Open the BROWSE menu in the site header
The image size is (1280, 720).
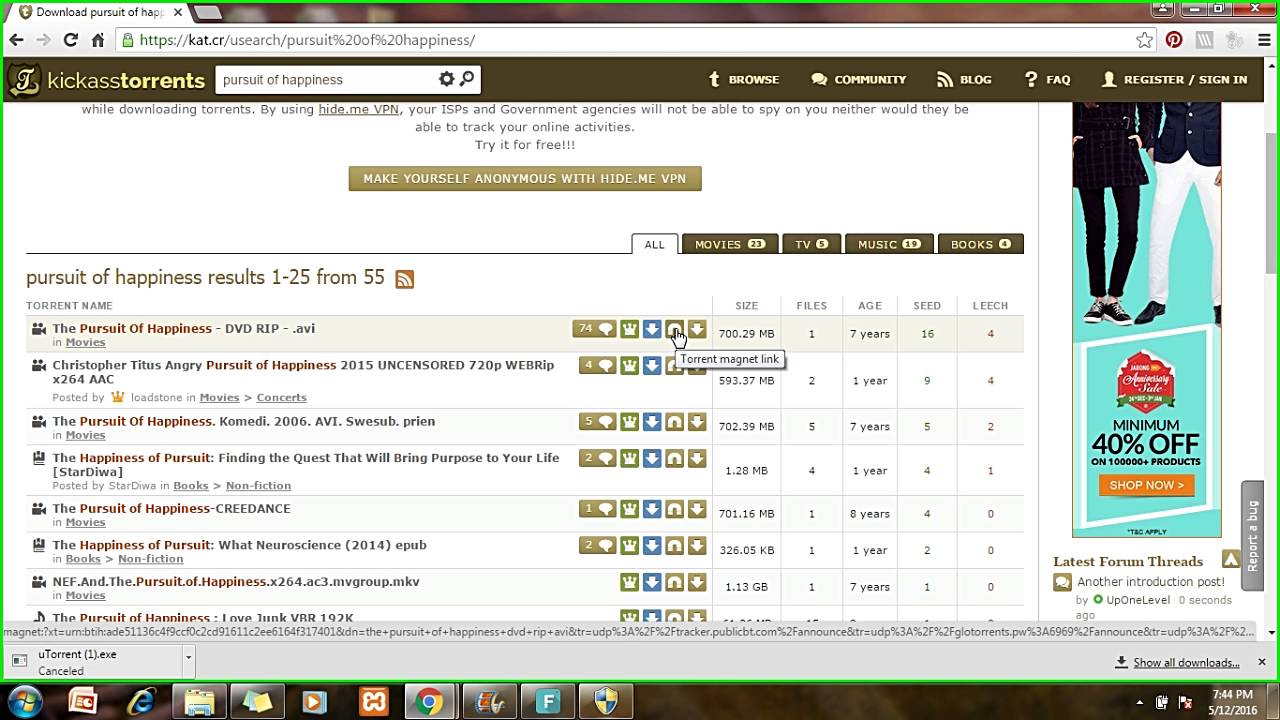click(x=743, y=80)
